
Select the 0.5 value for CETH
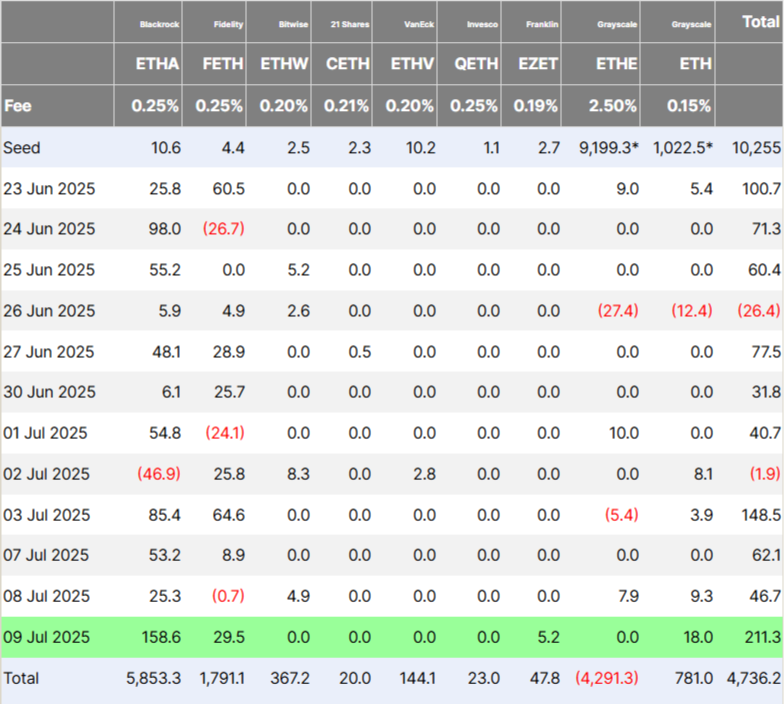(x=360, y=352)
